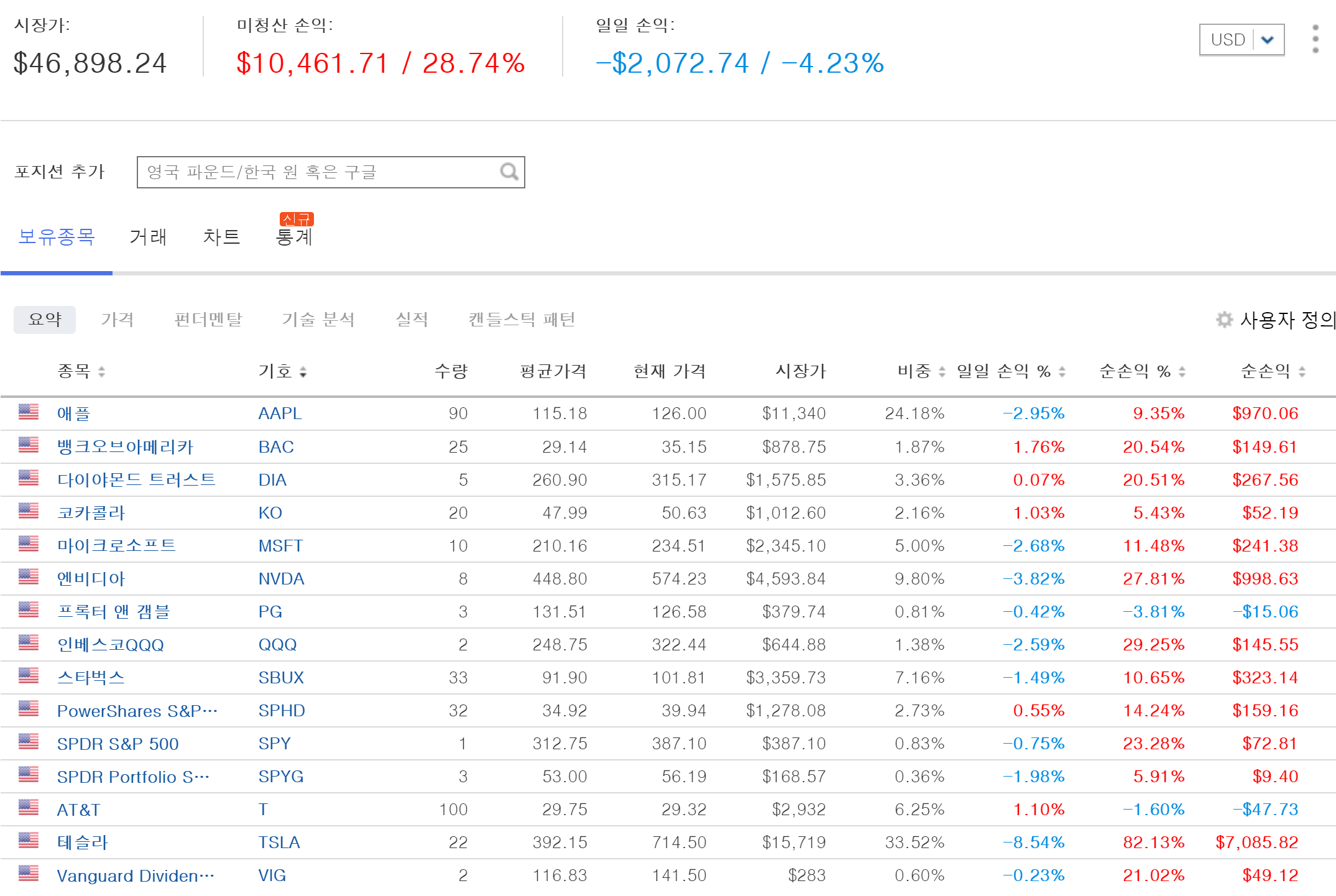Open the 다이아몬드 트러스트 link
Viewport: 1336px width, 896px height.
[136, 479]
